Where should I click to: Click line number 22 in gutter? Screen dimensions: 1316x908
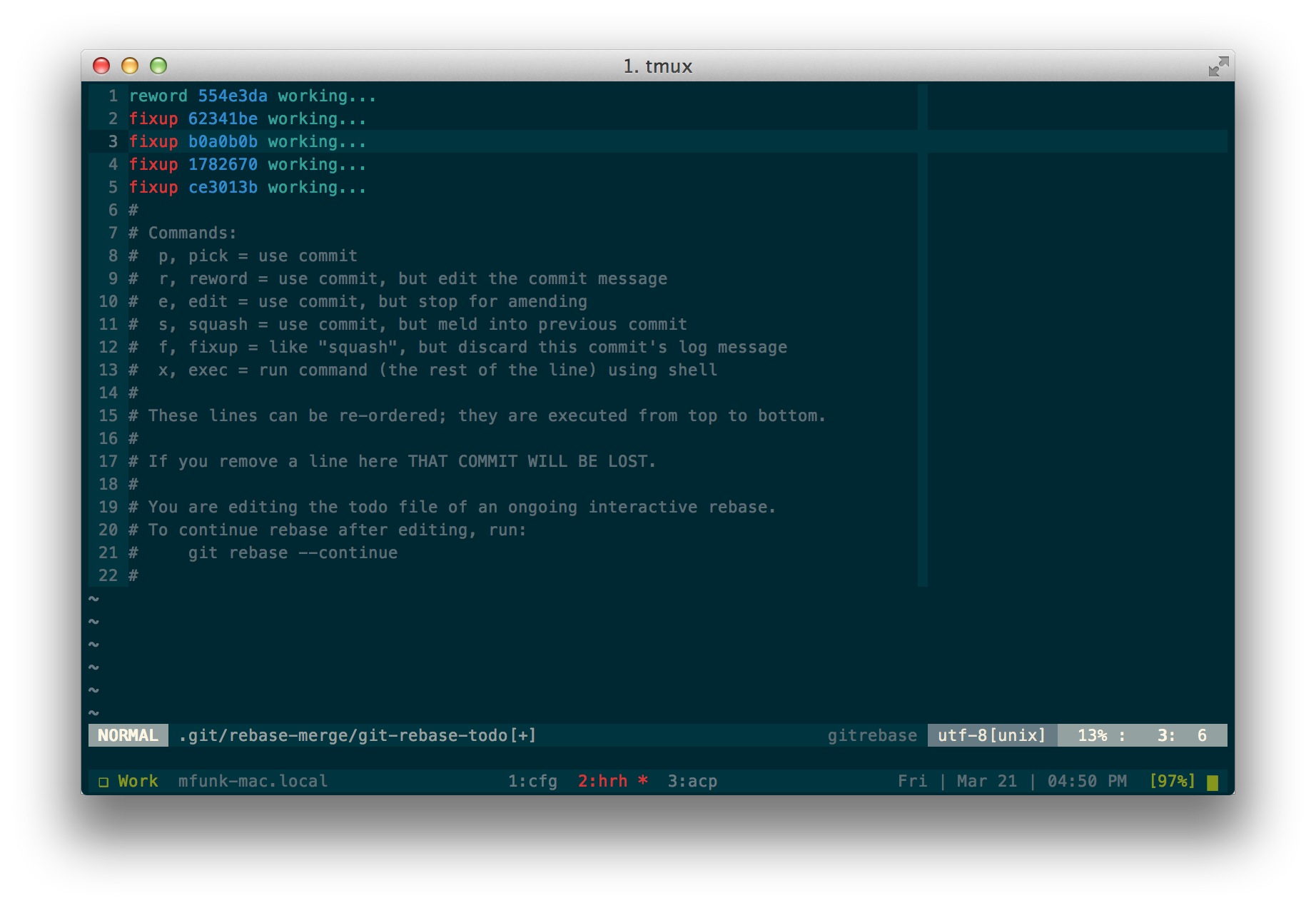click(x=108, y=575)
